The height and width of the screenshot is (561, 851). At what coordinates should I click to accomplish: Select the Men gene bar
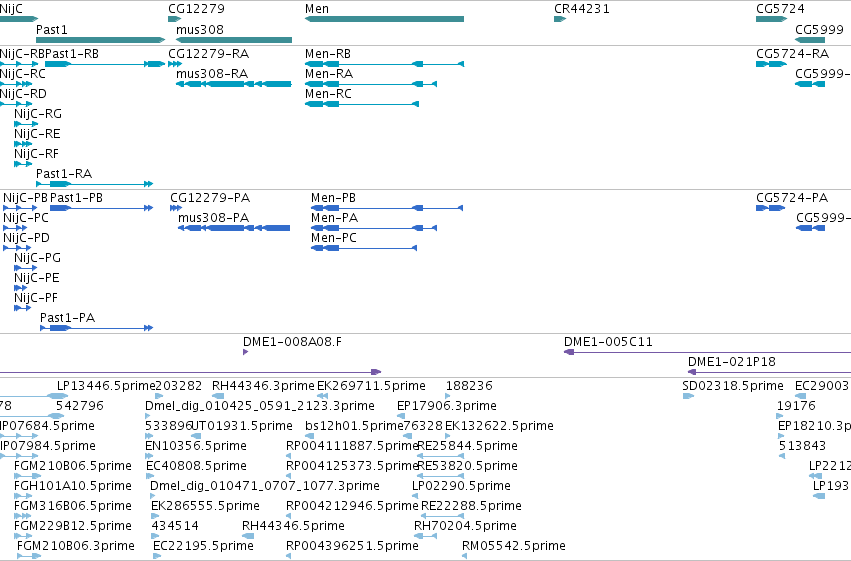(384, 19)
